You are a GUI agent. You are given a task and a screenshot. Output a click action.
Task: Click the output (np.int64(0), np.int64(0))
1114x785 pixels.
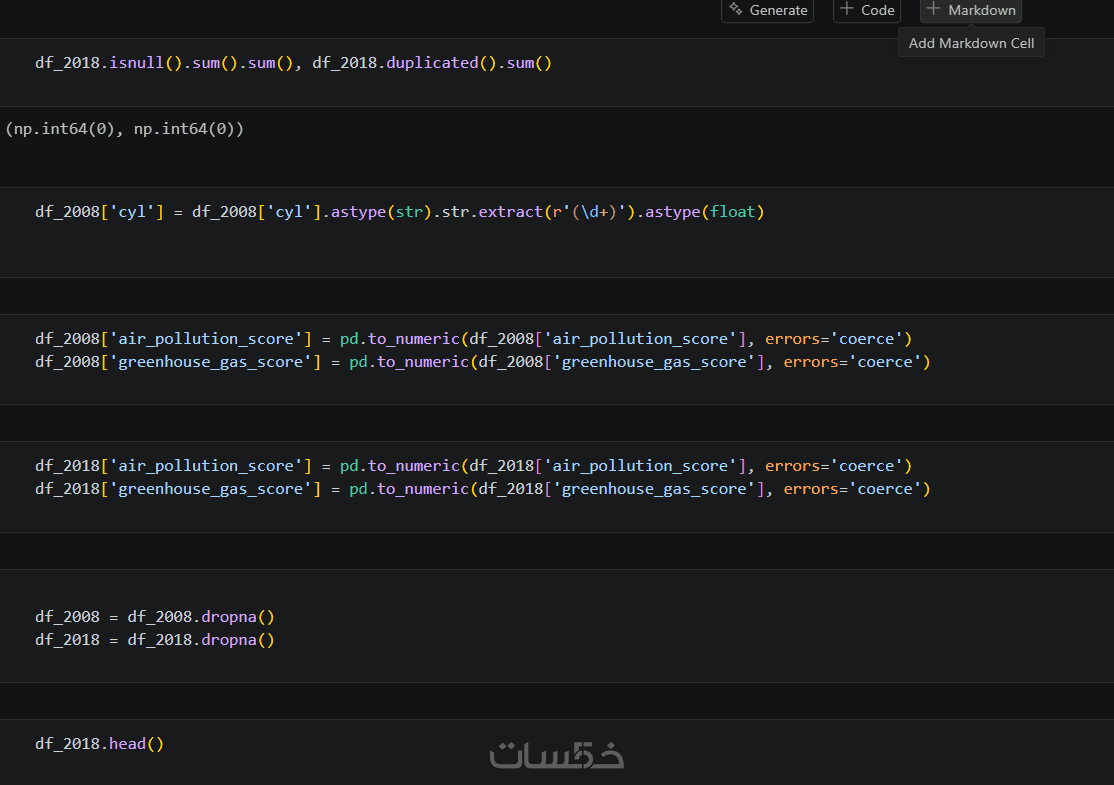click(x=124, y=129)
